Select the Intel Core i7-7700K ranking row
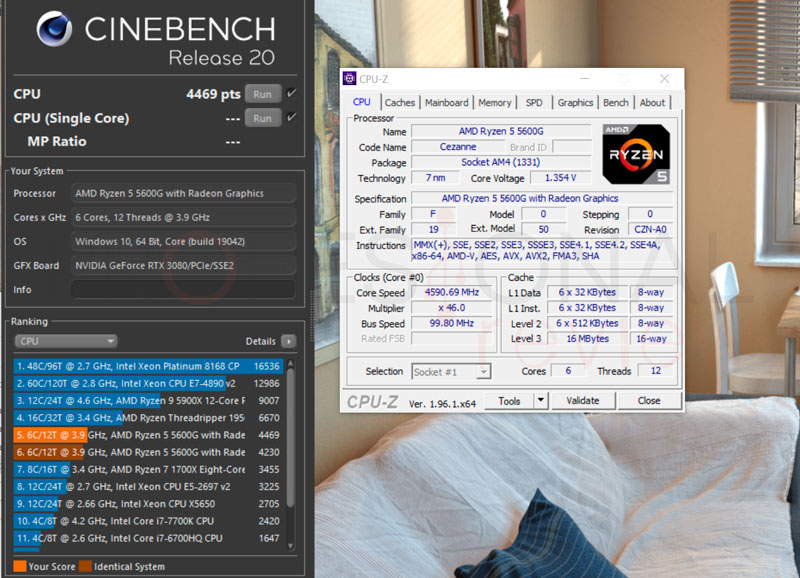Screen dimensions: 800x578 coord(148,521)
